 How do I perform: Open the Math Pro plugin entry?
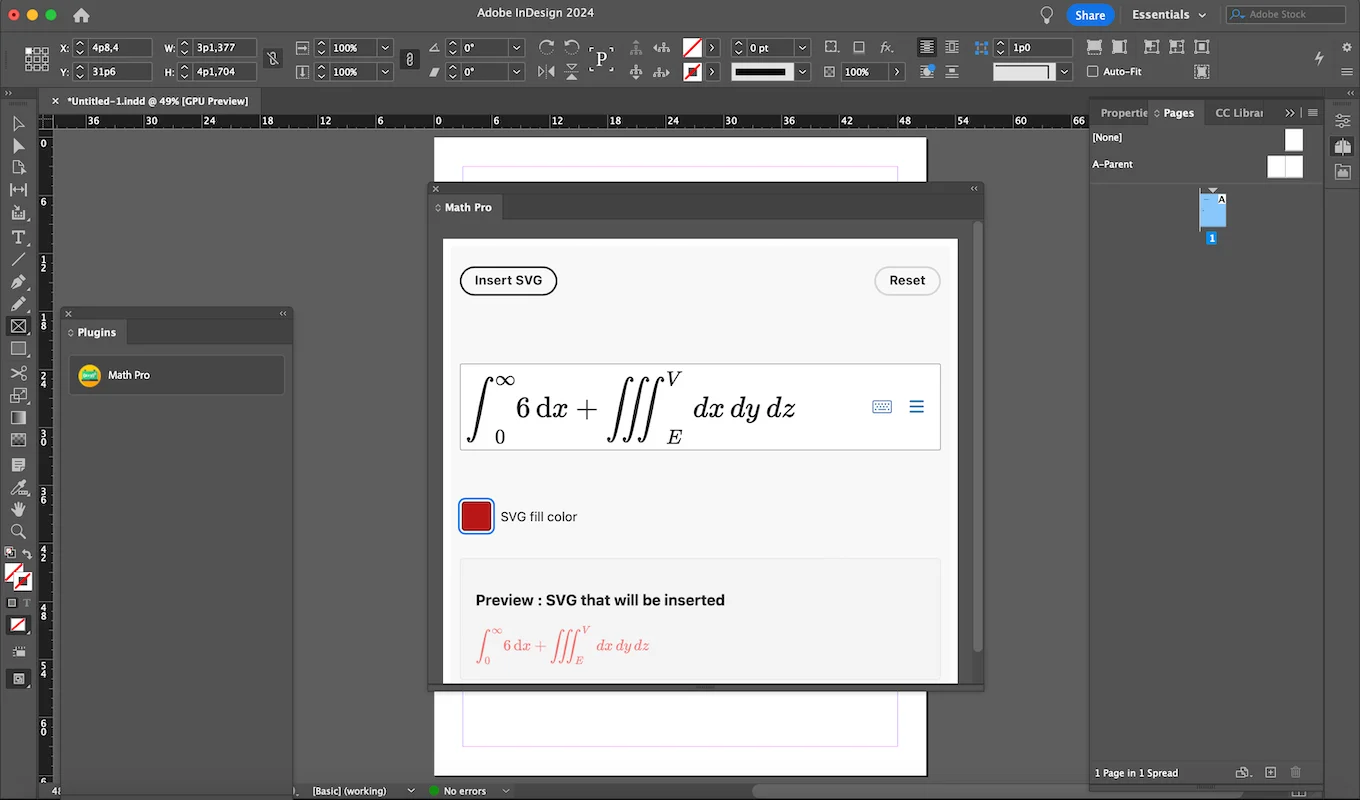[177, 375]
